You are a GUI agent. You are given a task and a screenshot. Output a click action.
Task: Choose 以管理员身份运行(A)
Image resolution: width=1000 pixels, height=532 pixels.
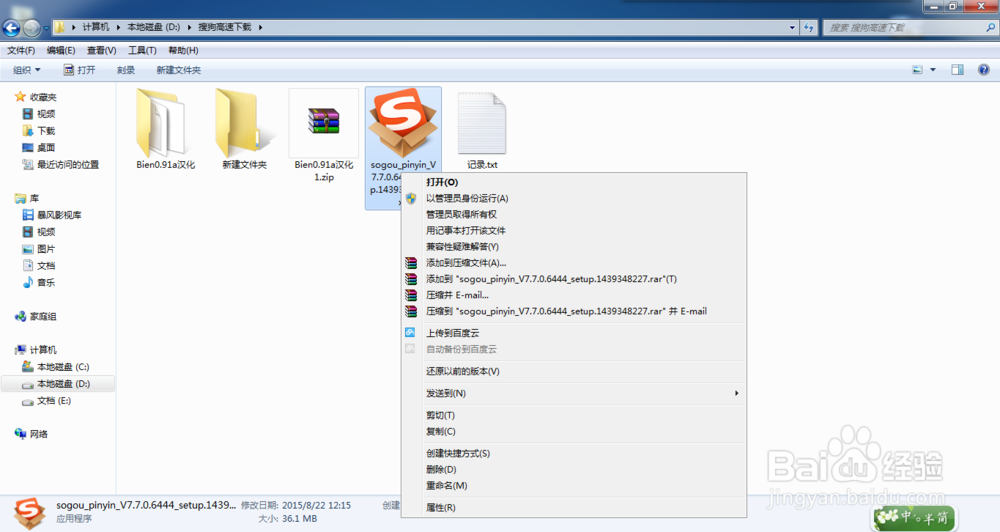[467, 198]
